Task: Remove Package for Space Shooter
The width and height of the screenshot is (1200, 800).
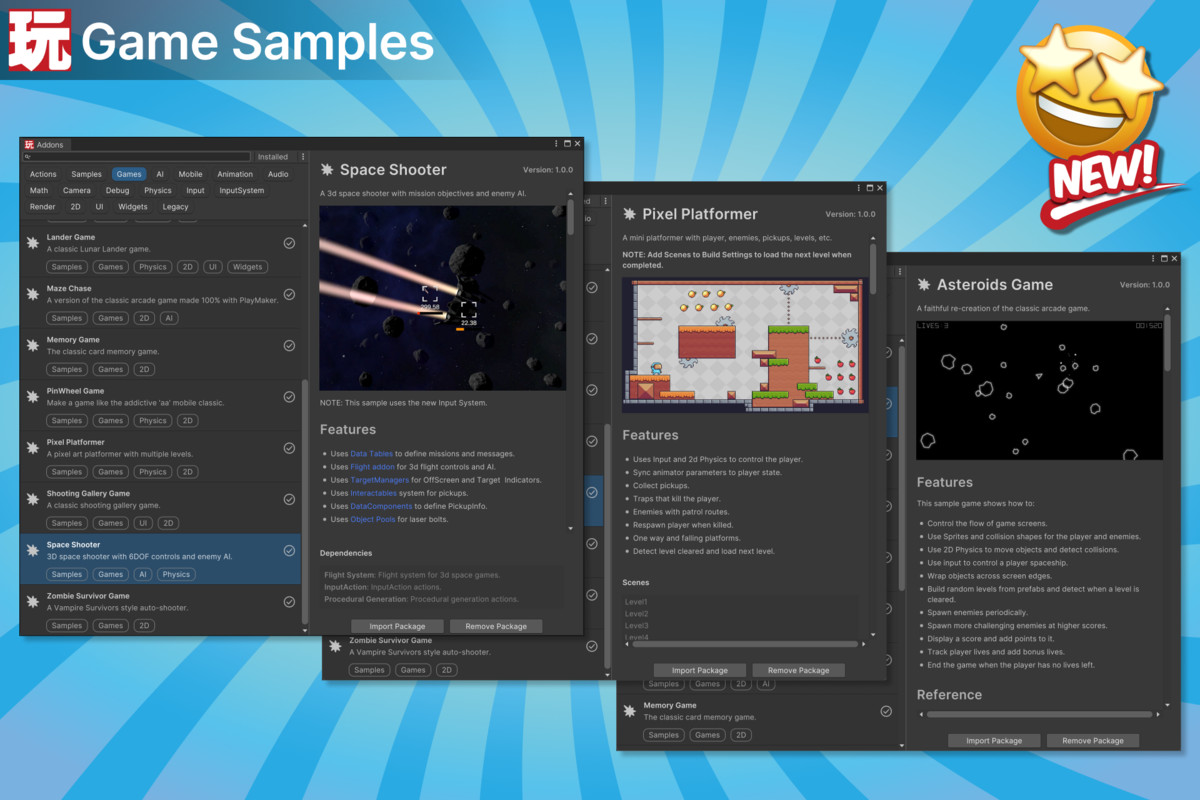Action: tap(497, 626)
